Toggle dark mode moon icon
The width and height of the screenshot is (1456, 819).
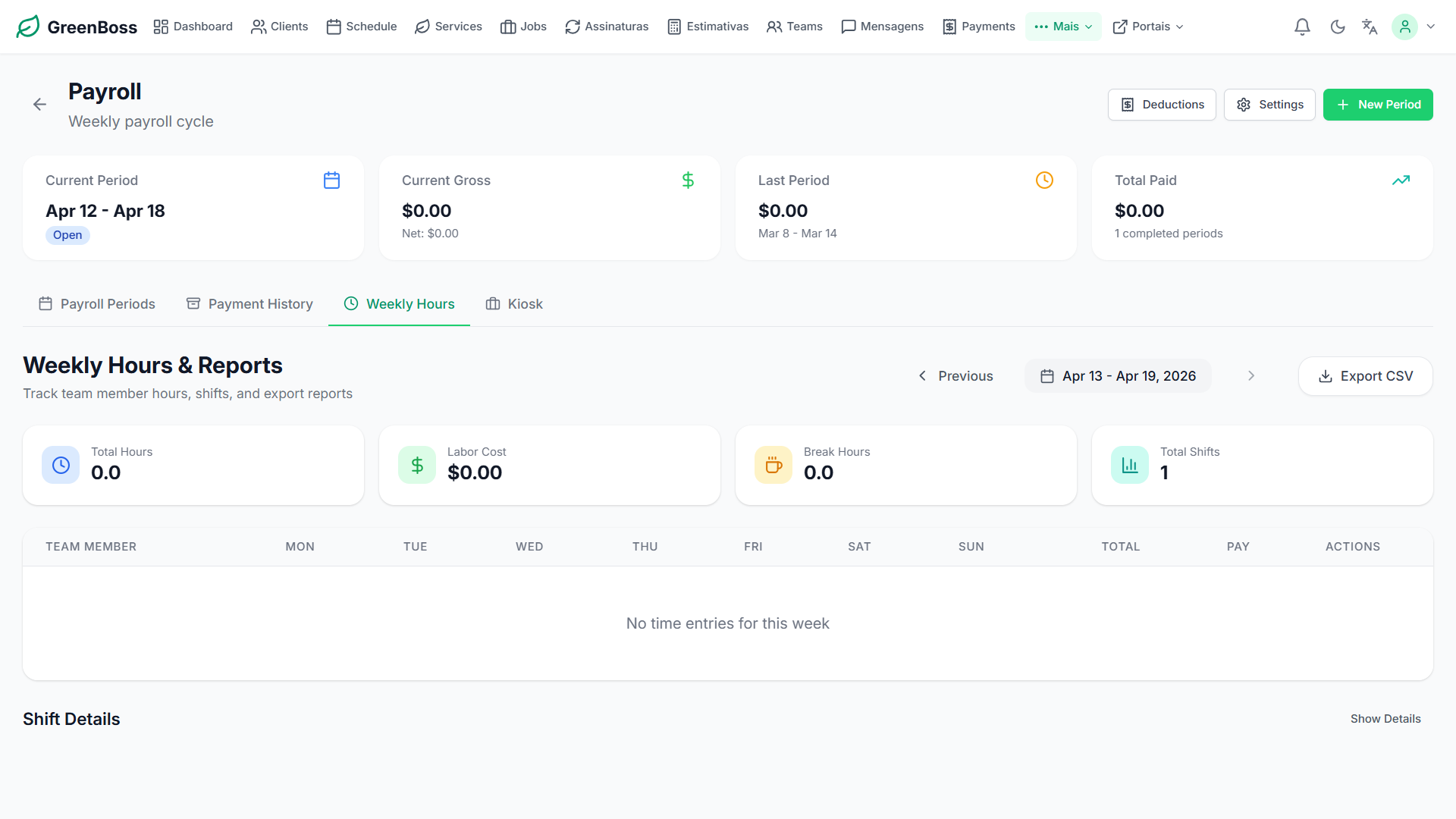(1338, 27)
